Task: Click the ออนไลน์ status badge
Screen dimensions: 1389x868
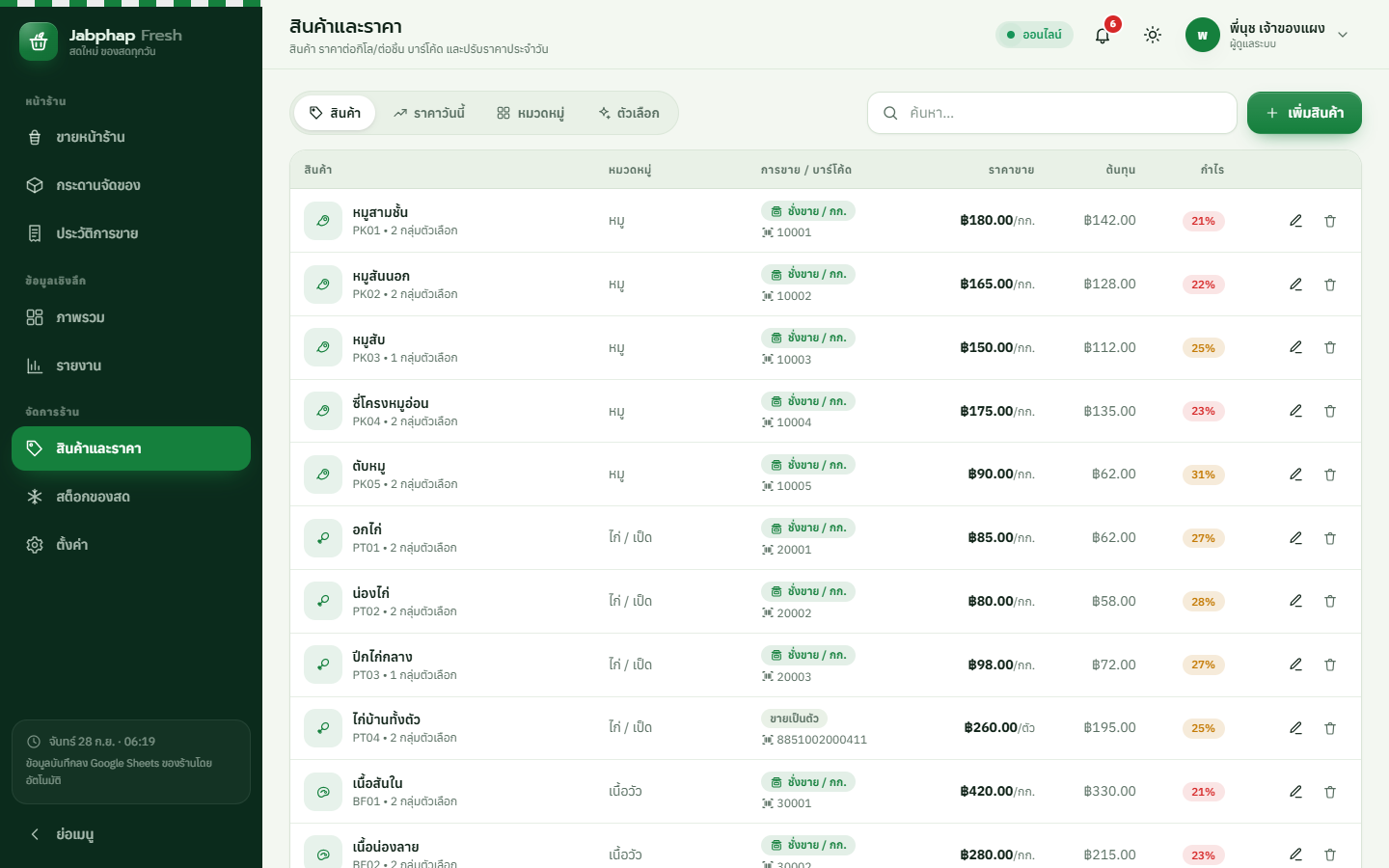Action: click(x=1034, y=35)
